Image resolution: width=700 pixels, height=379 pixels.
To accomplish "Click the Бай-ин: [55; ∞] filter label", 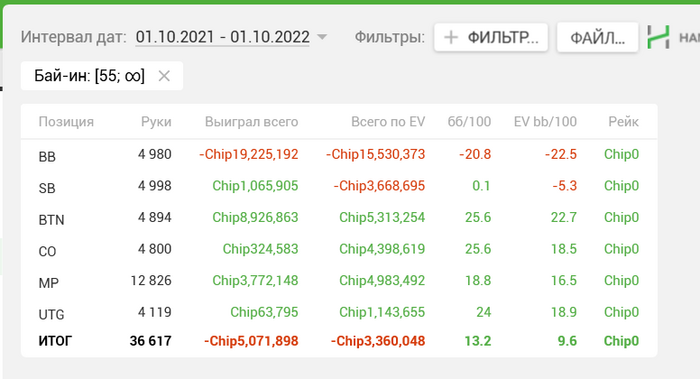I will (x=89, y=76).
